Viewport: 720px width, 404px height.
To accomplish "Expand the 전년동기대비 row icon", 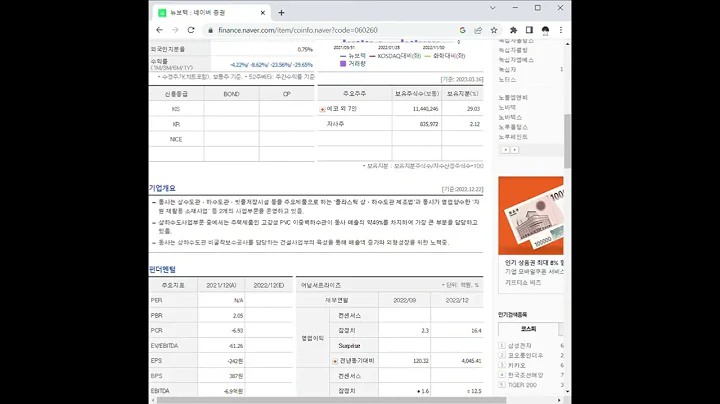I will click(335, 361).
